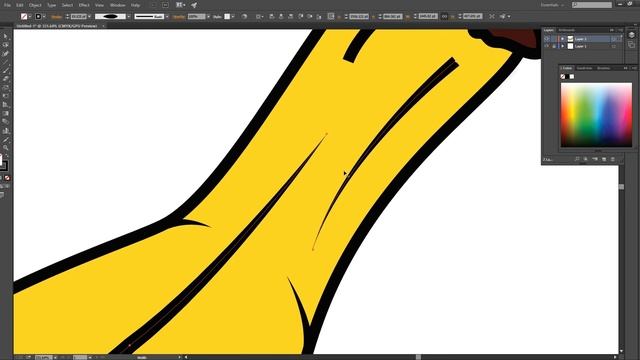The image size is (640, 360).
Task: Pick white swatch in Color panel
Action: tap(572, 76)
